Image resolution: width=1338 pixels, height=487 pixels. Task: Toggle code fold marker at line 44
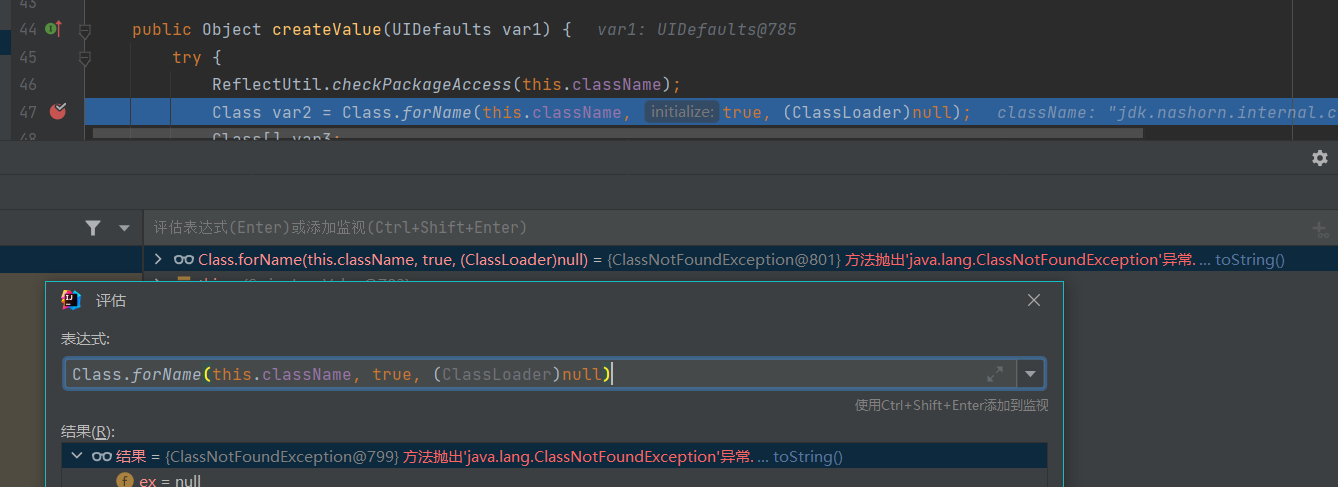tap(85, 30)
